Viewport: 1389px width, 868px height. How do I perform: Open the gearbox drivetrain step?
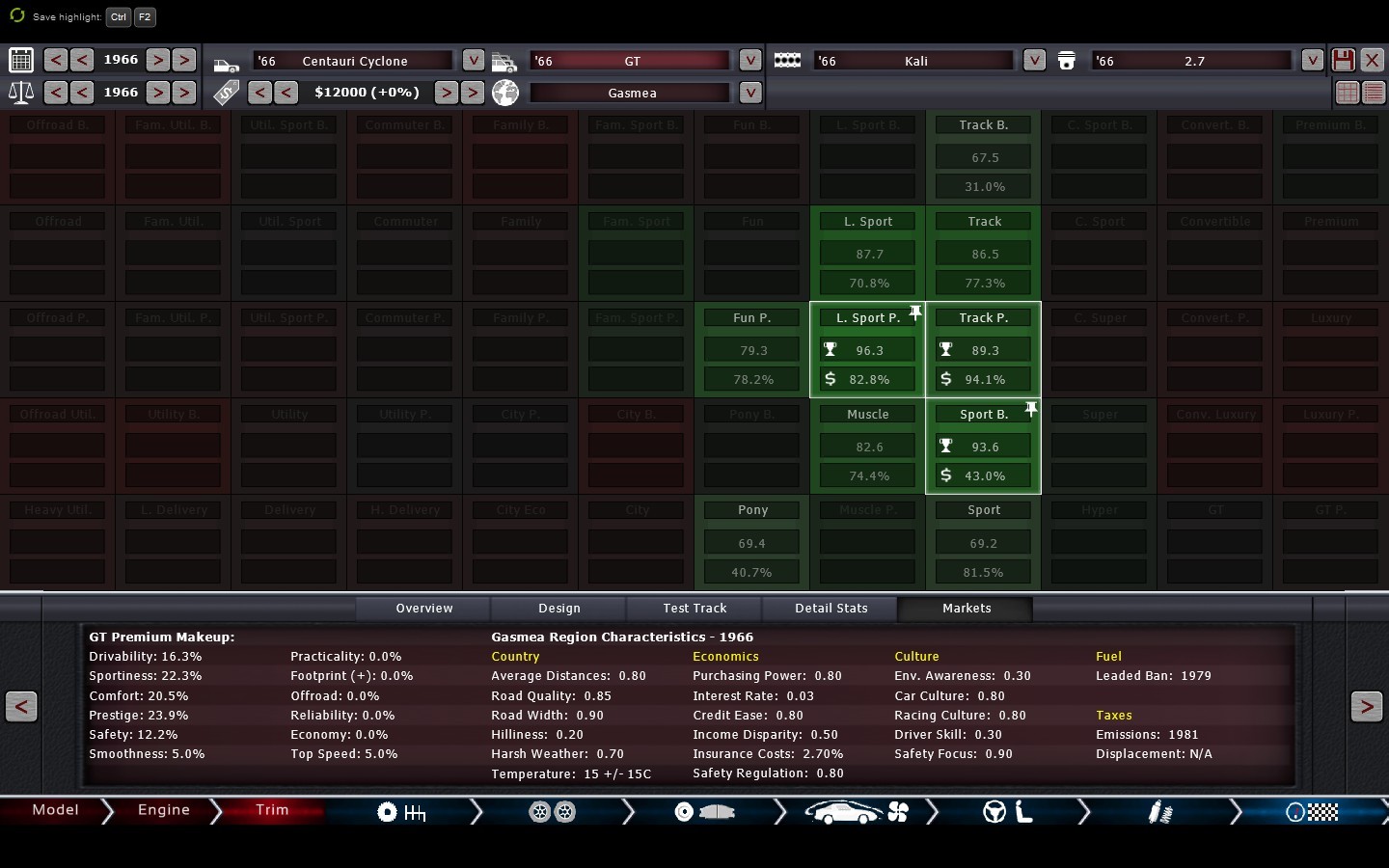coord(401,812)
